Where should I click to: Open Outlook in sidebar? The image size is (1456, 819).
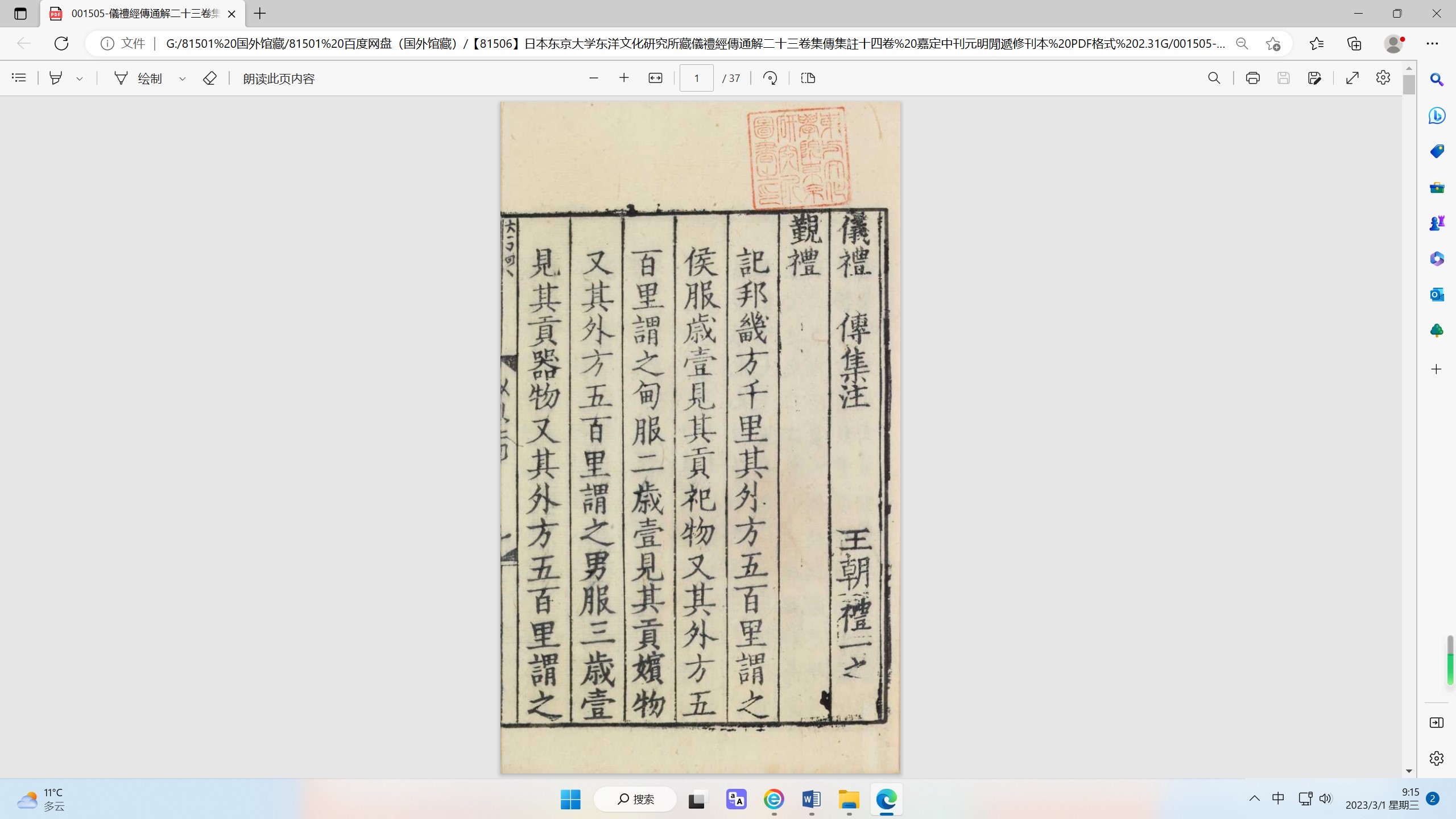(1437, 295)
